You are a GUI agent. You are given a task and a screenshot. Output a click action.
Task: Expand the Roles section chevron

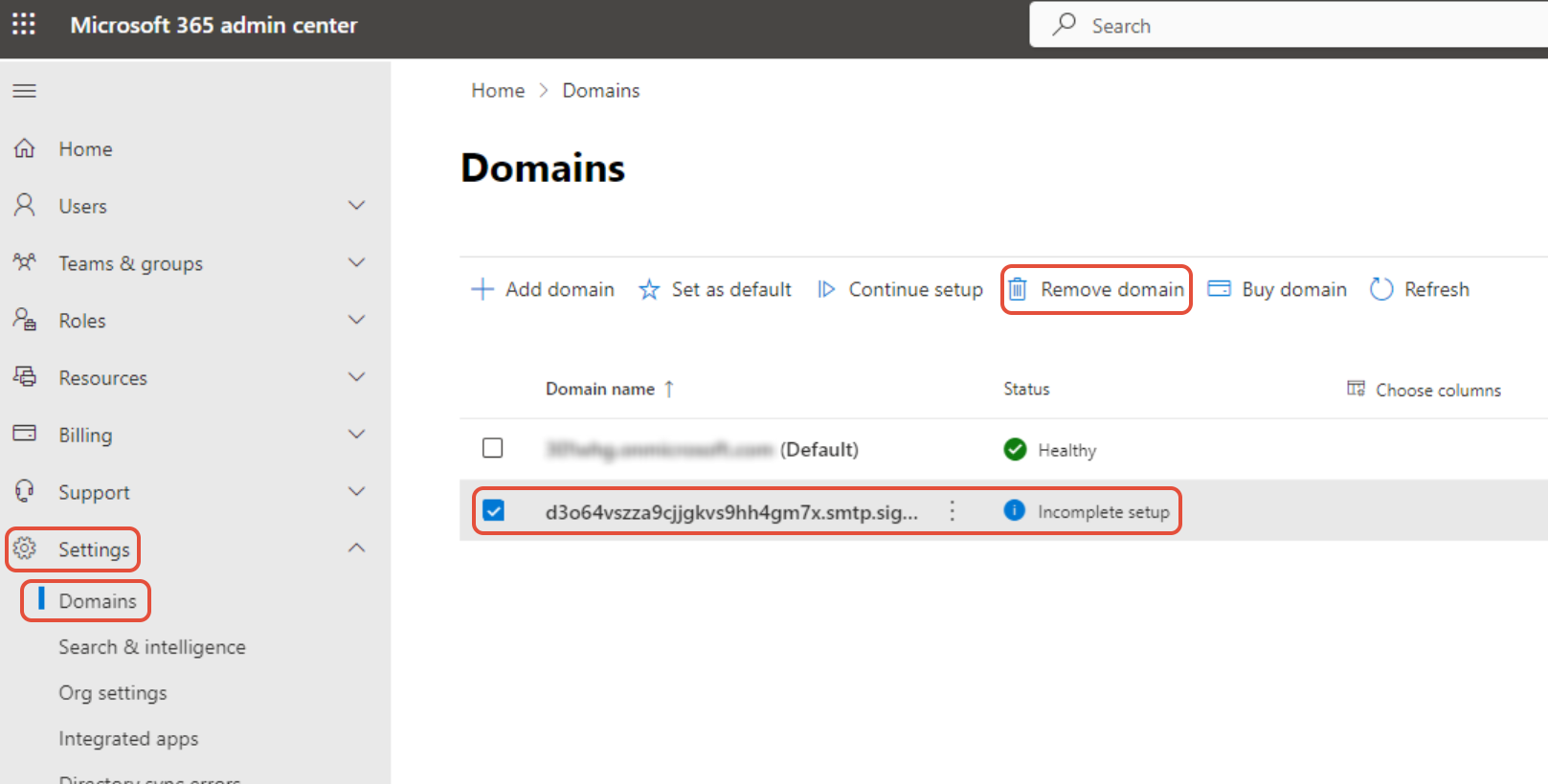357,320
